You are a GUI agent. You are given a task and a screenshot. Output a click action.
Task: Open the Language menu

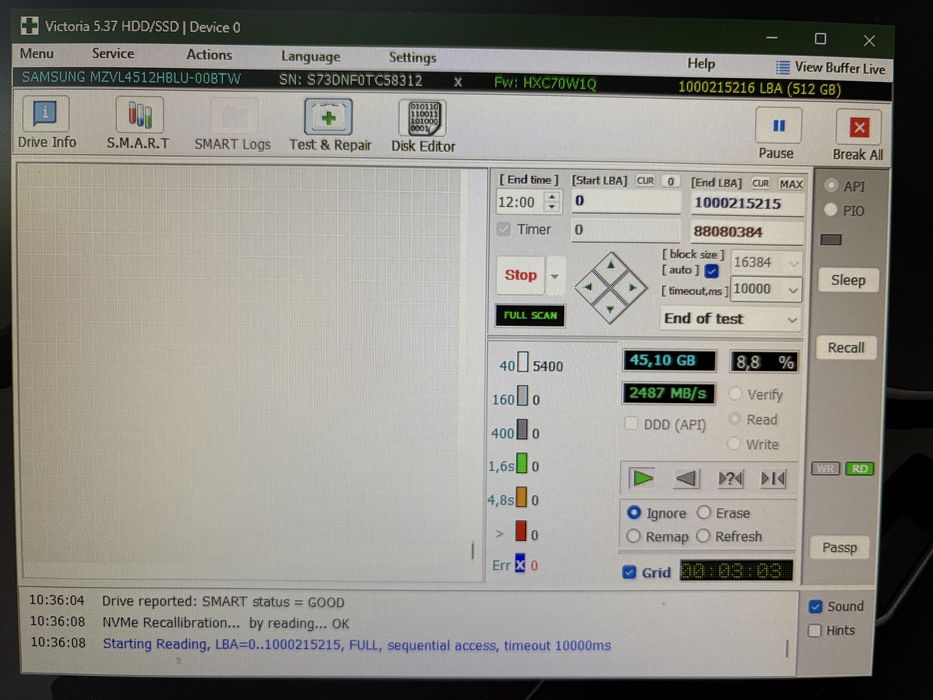pyautogui.click(x=311, y=57)
